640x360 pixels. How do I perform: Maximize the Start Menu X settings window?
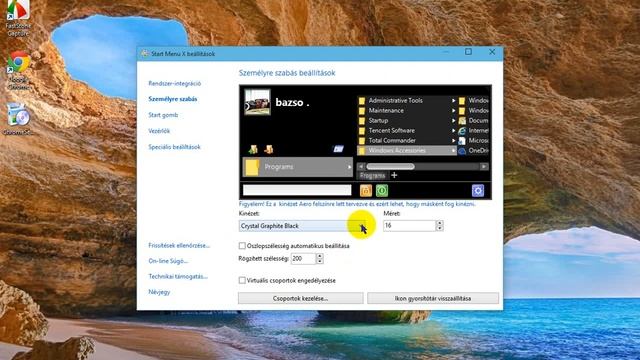tap(469, 52)
